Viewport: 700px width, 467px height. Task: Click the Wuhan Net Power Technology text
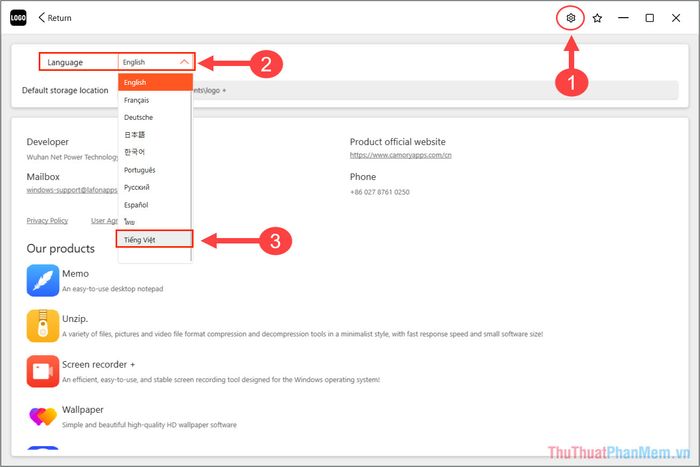coord(72,157)
